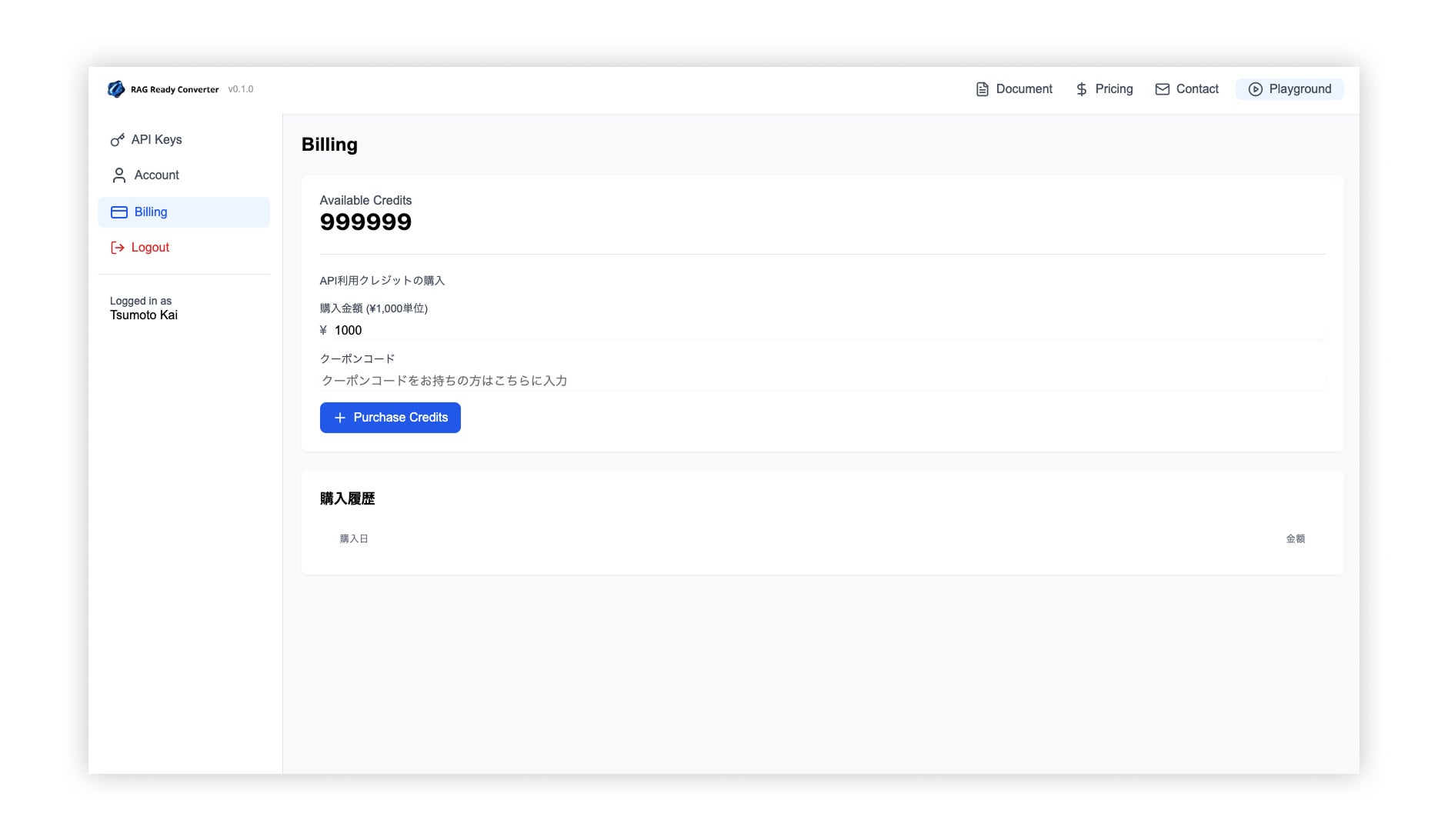Focus the purchase amount field showing 1000
Screen dimensions: 1448x840
pyautogui.click(x=829, y=331)
